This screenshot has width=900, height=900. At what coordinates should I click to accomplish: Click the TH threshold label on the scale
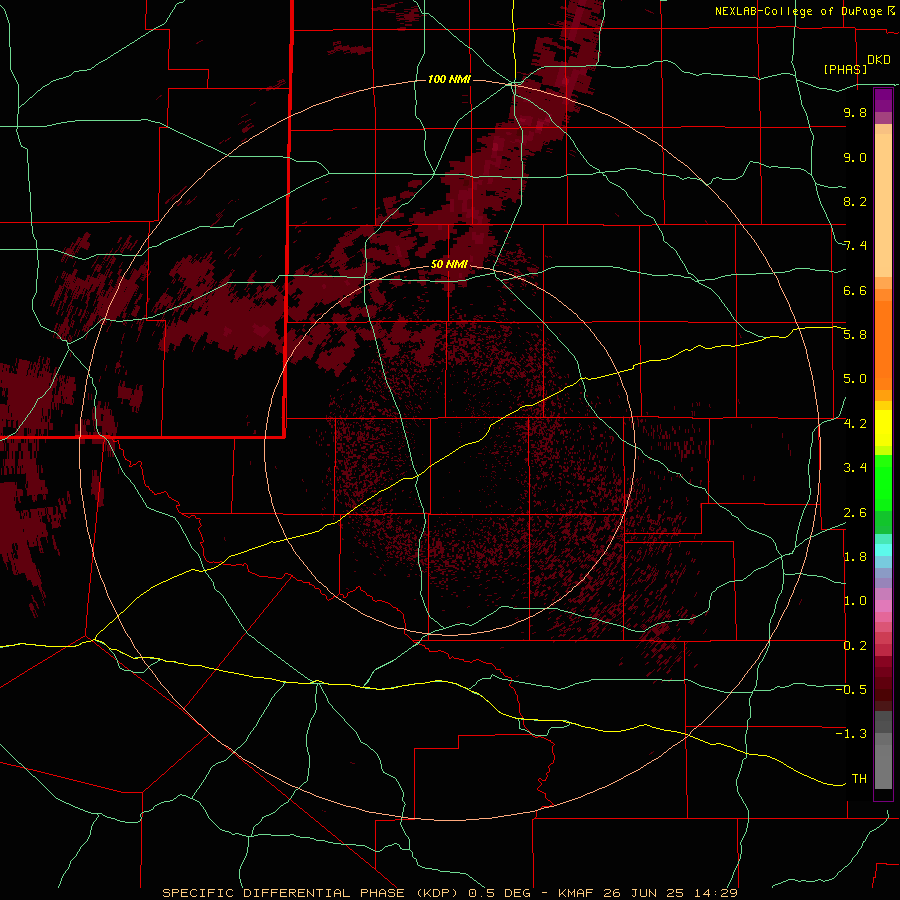[x=859, y=779]
